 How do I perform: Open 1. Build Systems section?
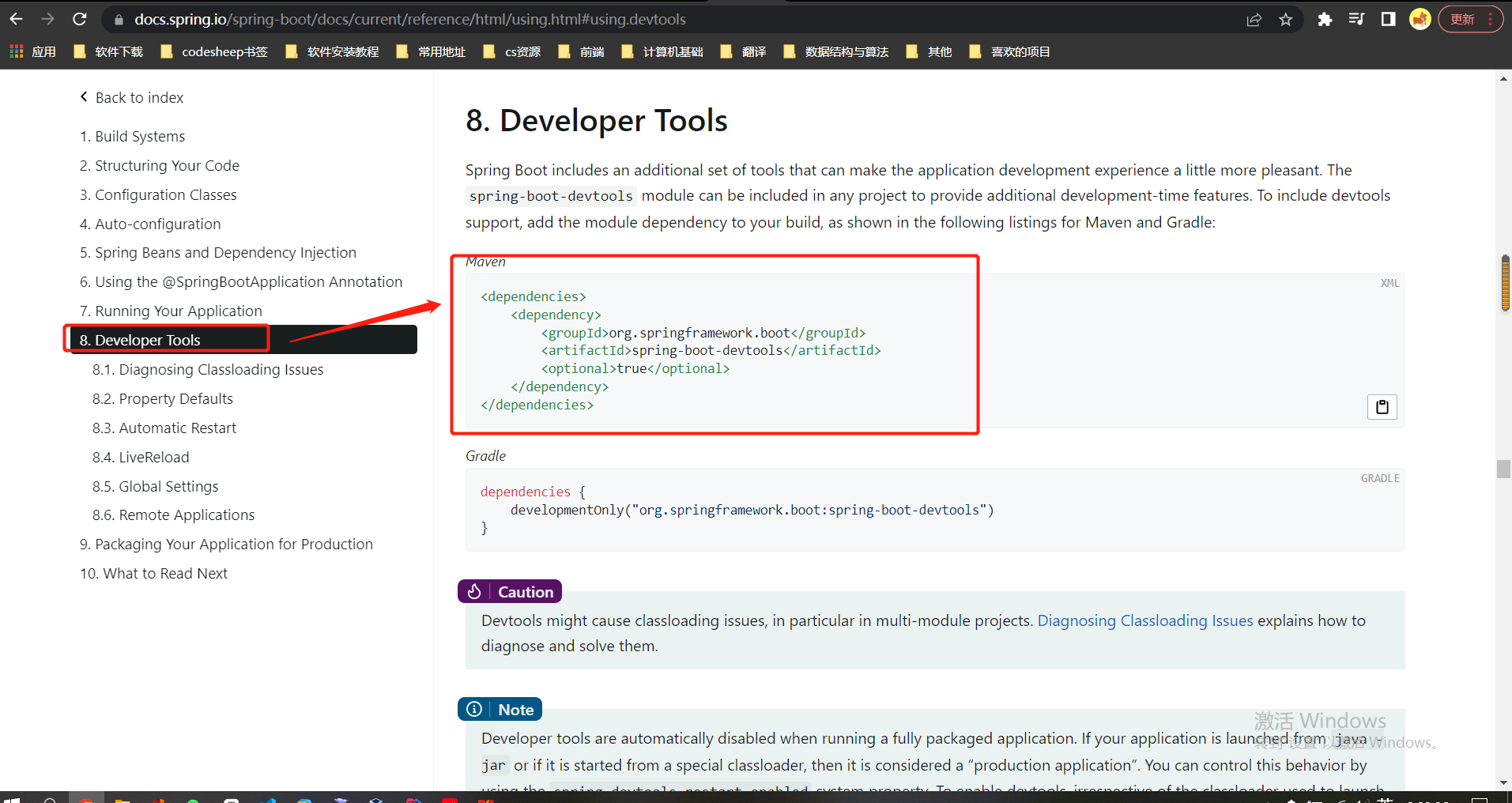(x=132, y=136)
